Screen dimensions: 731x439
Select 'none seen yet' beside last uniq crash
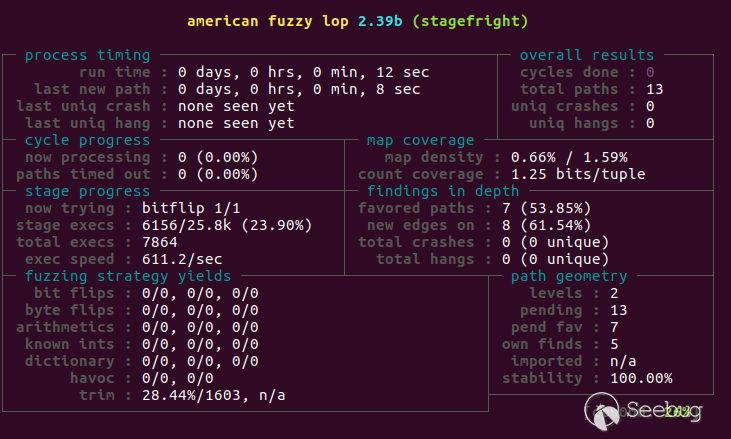pyautogui.click(x=236, y=106)
